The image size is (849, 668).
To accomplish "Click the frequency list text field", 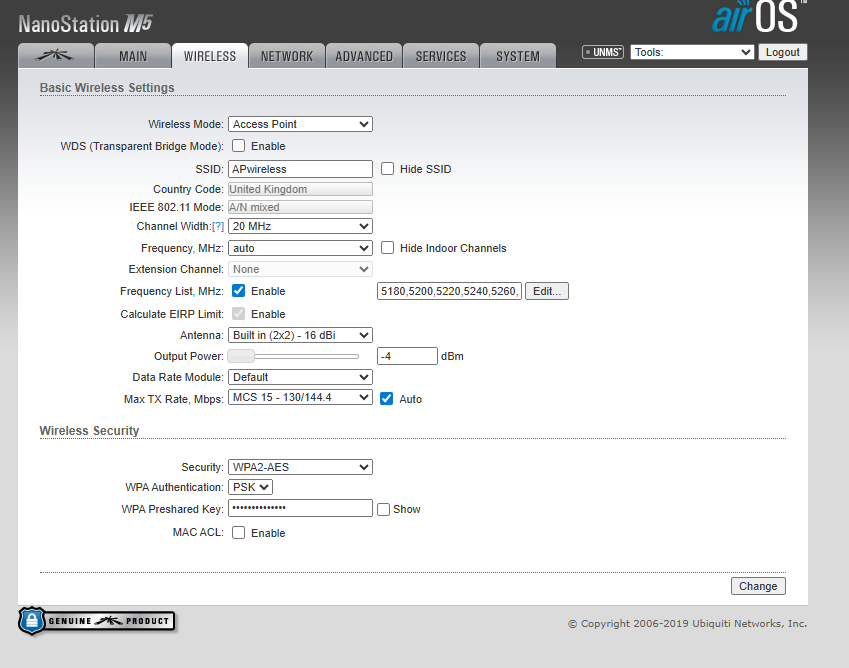I will click(449, 291).
